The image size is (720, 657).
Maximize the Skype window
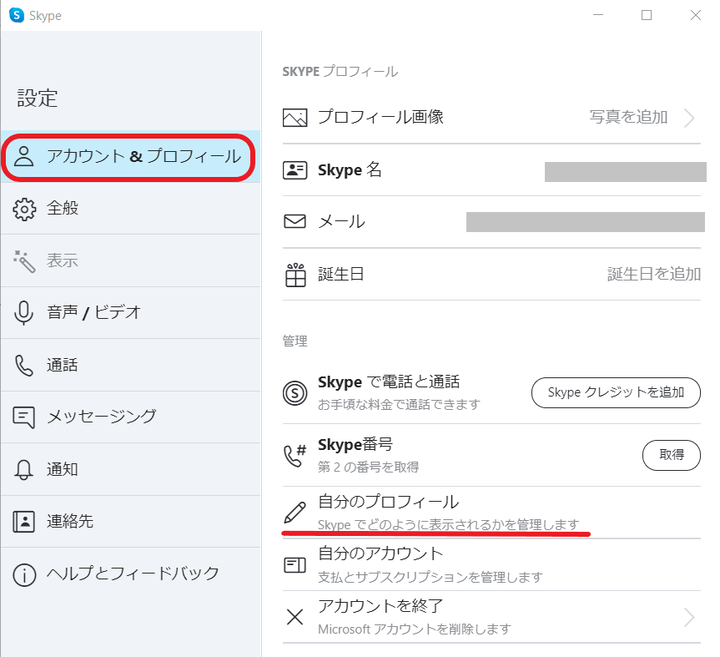pos(647,15)
